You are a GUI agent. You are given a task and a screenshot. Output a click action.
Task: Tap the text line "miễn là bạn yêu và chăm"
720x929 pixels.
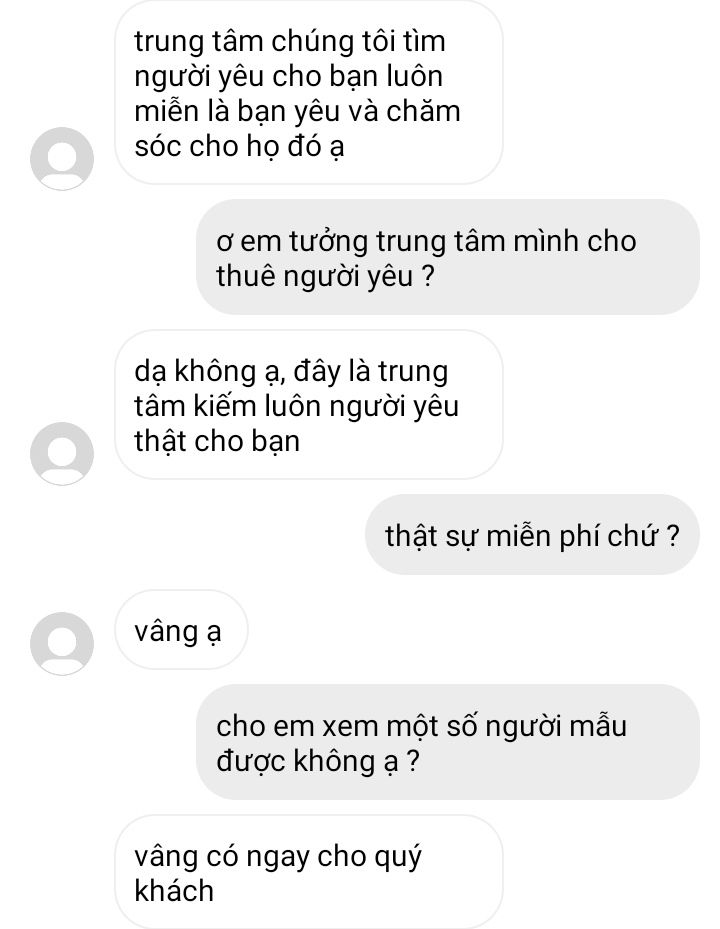tap(297, 111)
